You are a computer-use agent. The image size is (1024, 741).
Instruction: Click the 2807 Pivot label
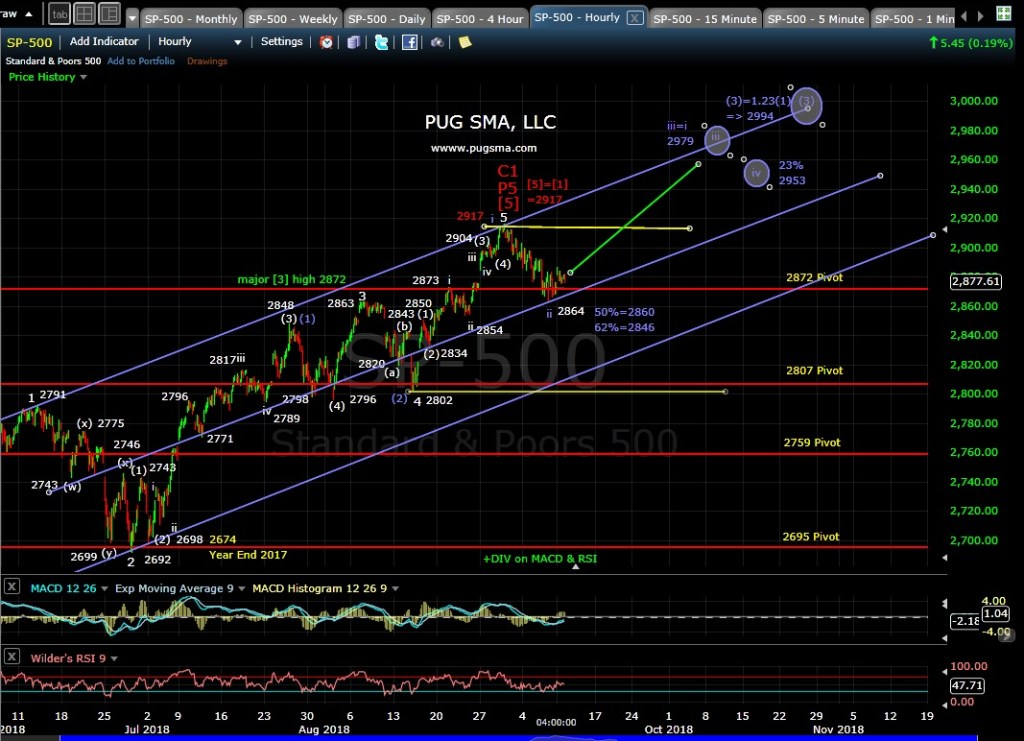pyautogui.click(x=814, y=370)
